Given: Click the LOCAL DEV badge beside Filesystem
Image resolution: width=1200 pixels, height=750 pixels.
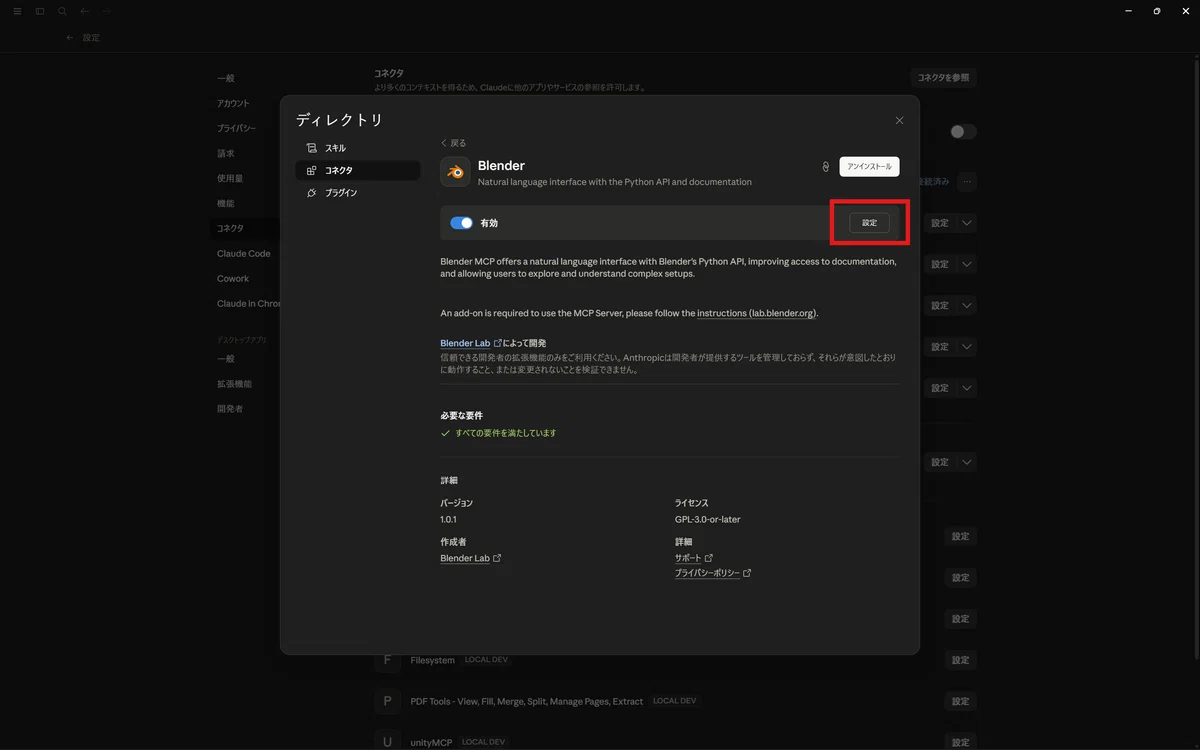Looking at the screenshot, I should coord(486,660).
